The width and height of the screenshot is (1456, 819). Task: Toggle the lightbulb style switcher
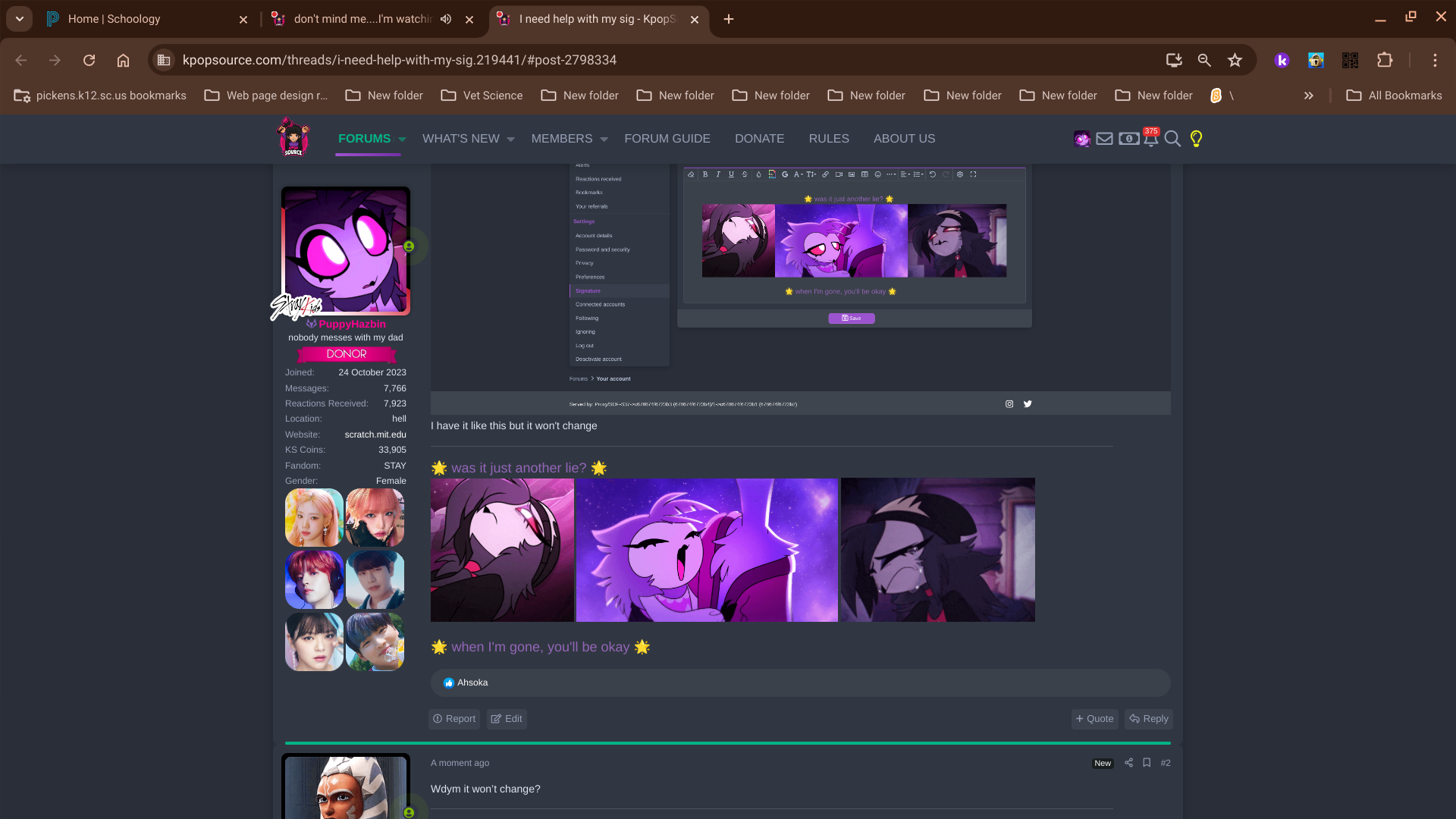point(1196,139)
